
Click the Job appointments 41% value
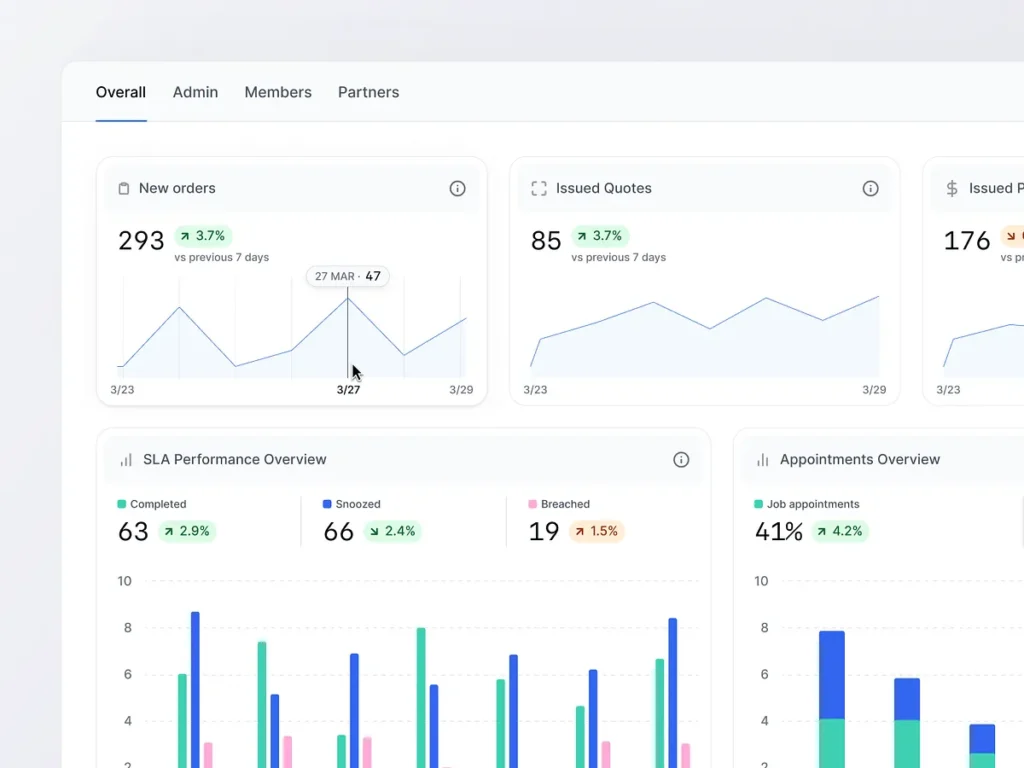(778, 532)
